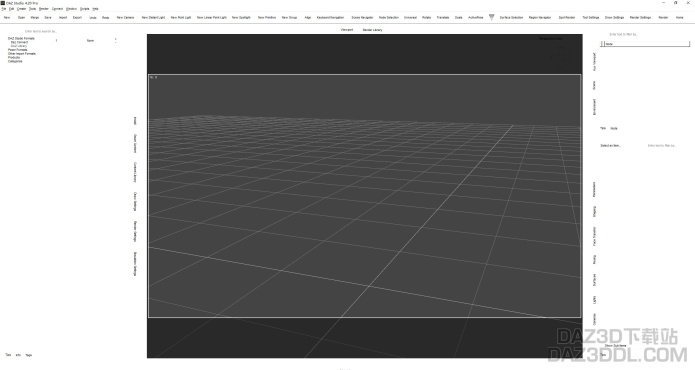Viewport: 695px width, 370px height.
Task: Add a New Linear Point Light
Action: point(212,18)
